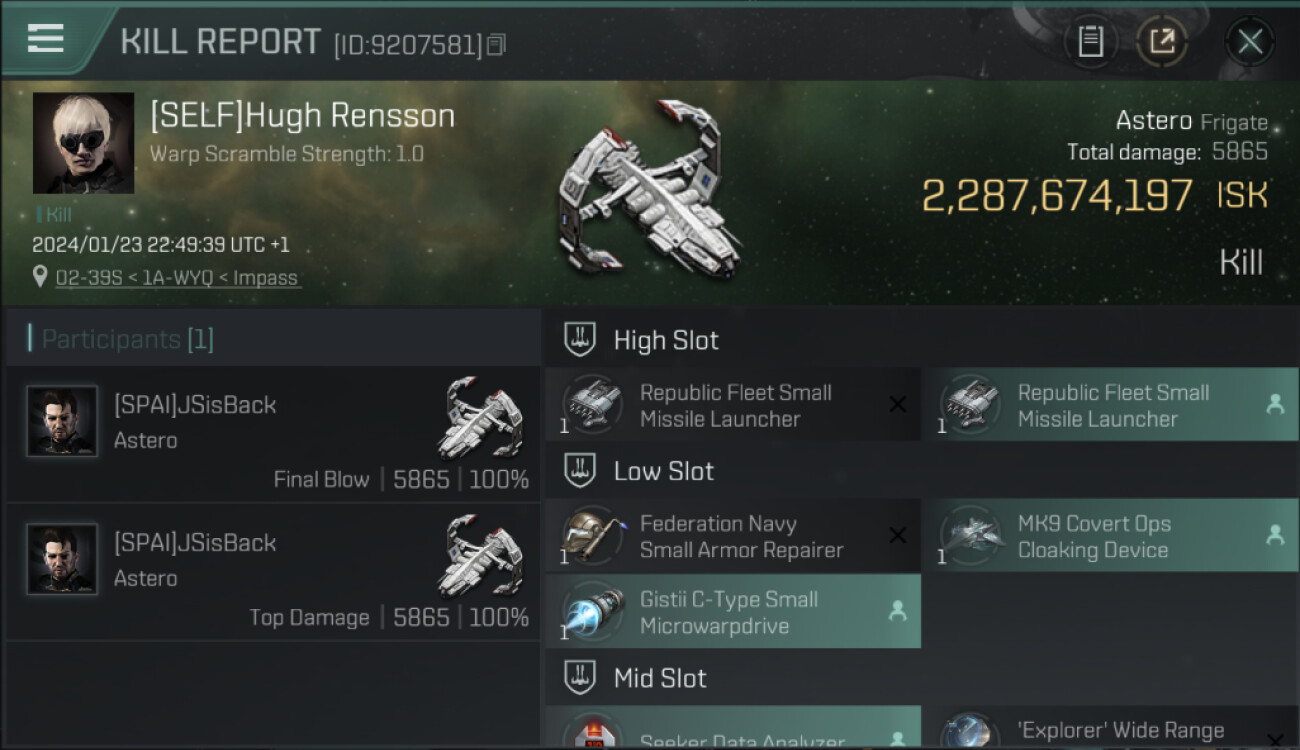Image resolution: width=1300 pixels, height=750 pixels.
Task: Copy the kill report ID
Action: 497,44
